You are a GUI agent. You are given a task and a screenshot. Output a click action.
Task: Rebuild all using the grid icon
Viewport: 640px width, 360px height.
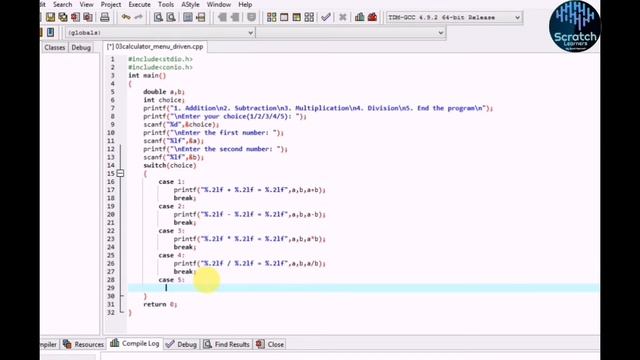coord(309,17)
